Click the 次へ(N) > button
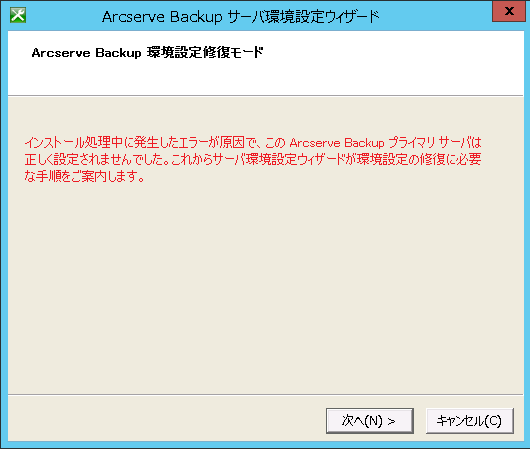Viewport: 530px width, 450px height. pyautogui.click(x=370, y=421)
